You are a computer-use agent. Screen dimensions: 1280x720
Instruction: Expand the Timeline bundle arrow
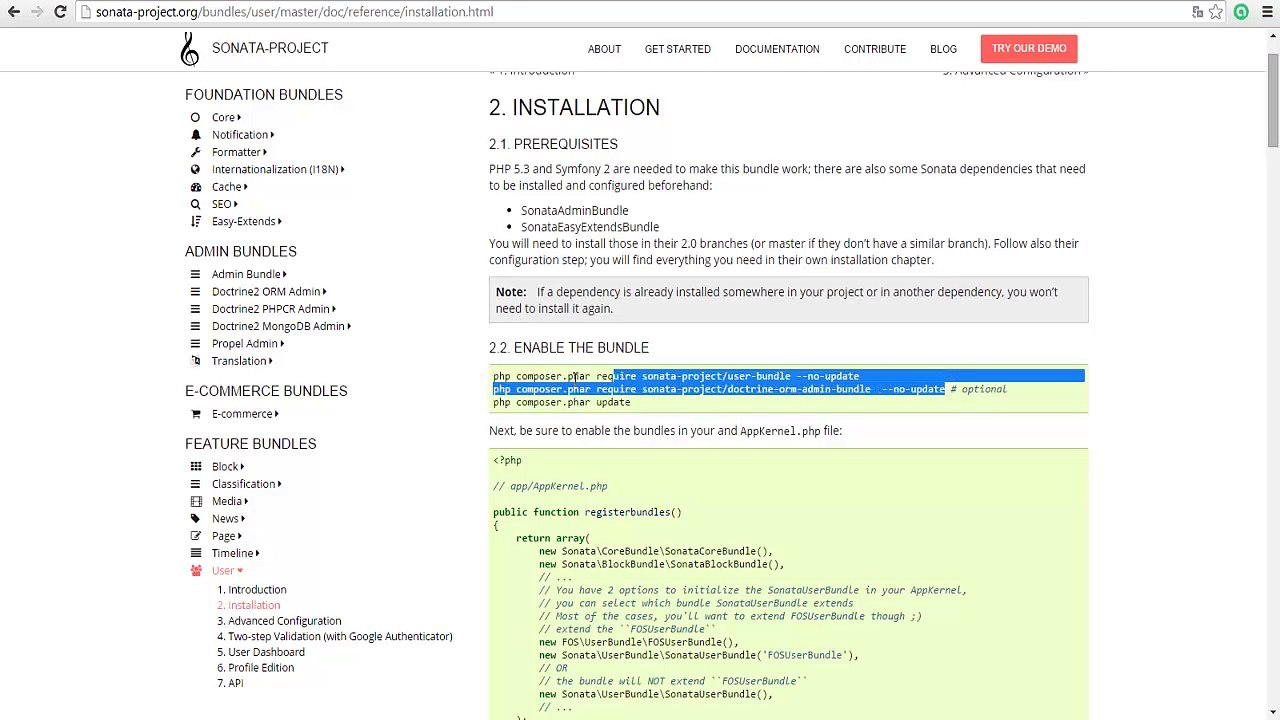click(x=258, y=554)
